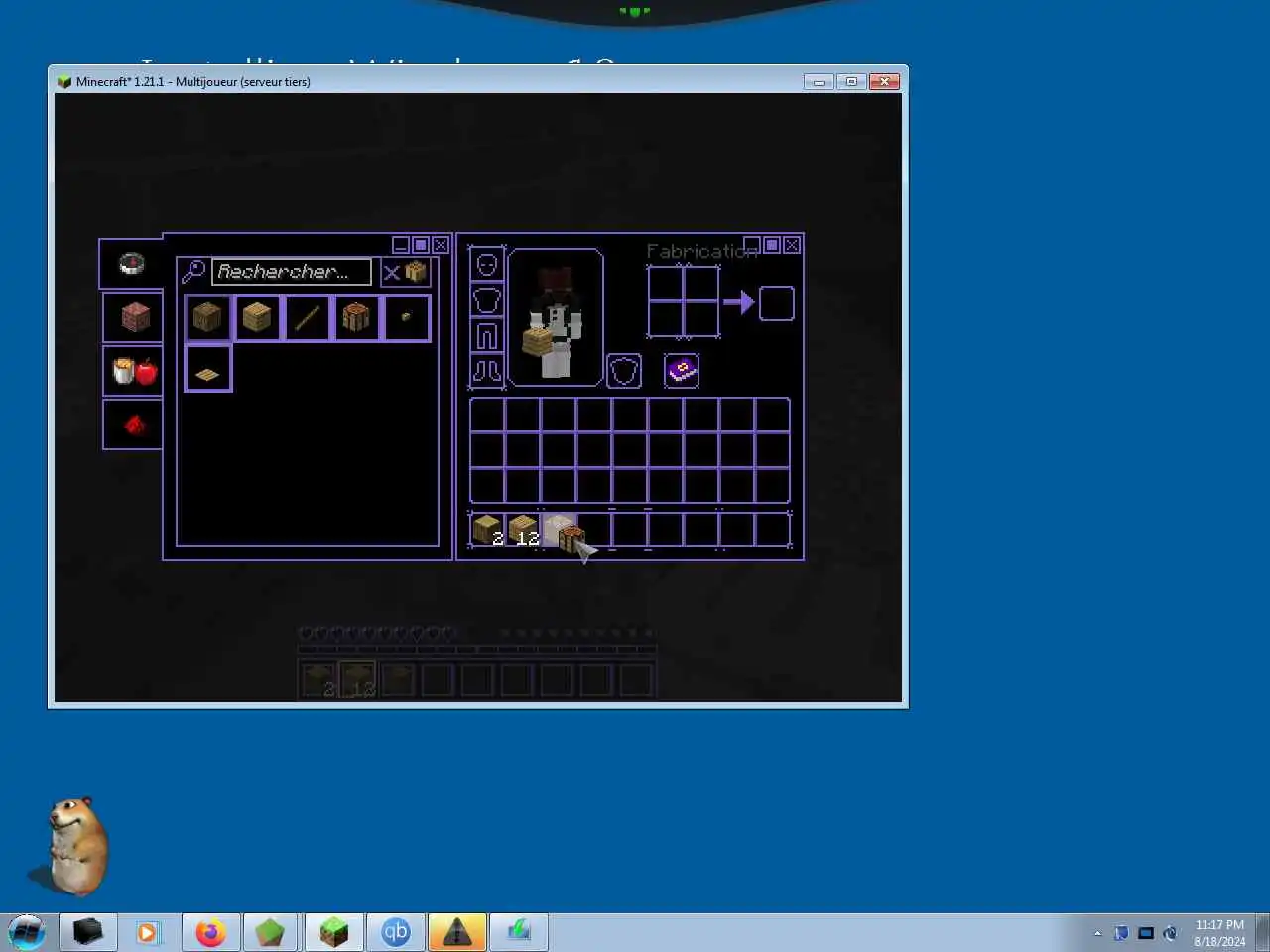The width and height of the screenshot is (1270, 952).
Task: Pick up the log stack of 2
Action: pyautogui.click(x=487, y=530)
